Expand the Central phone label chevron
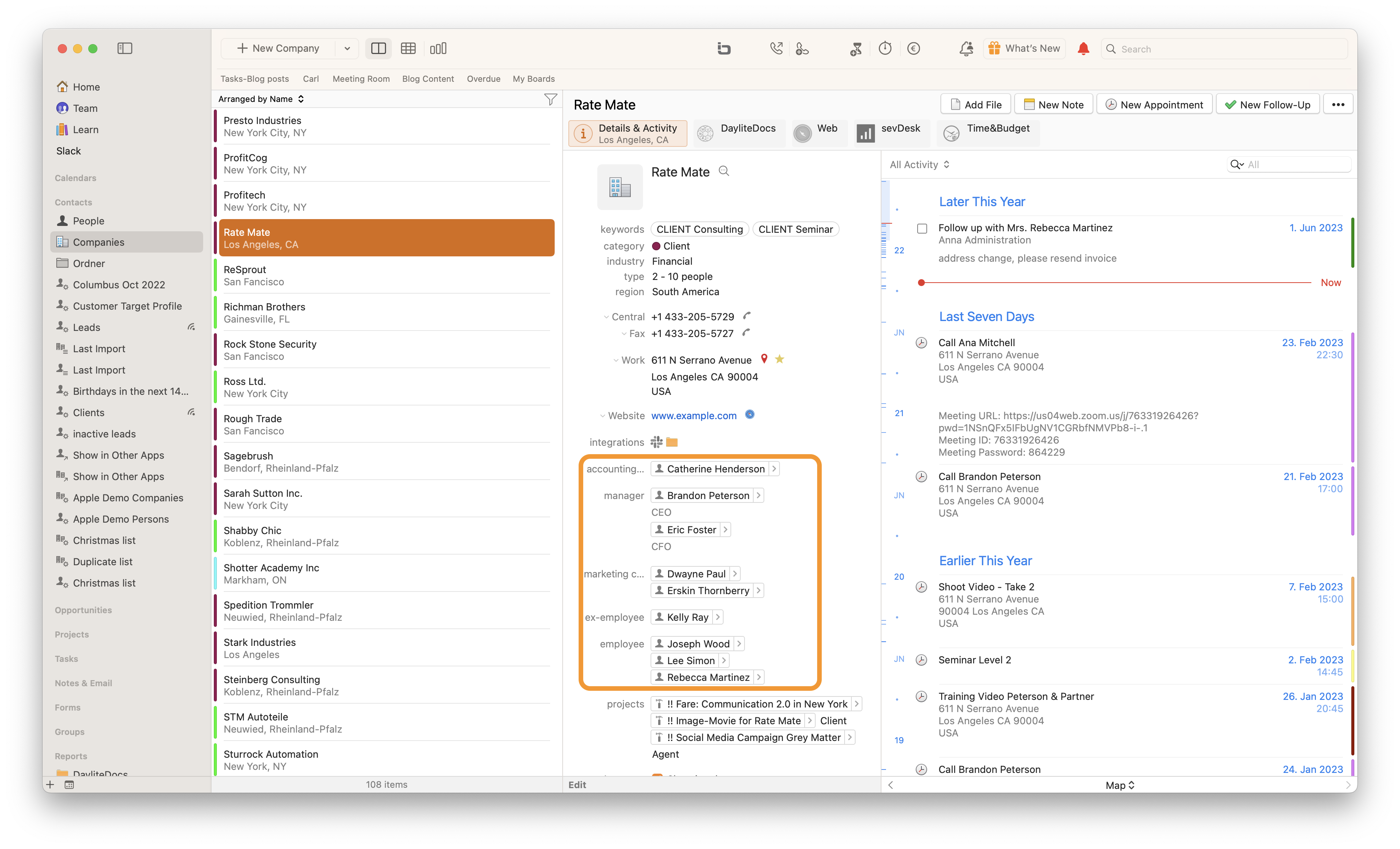 [x=606, y=317]
